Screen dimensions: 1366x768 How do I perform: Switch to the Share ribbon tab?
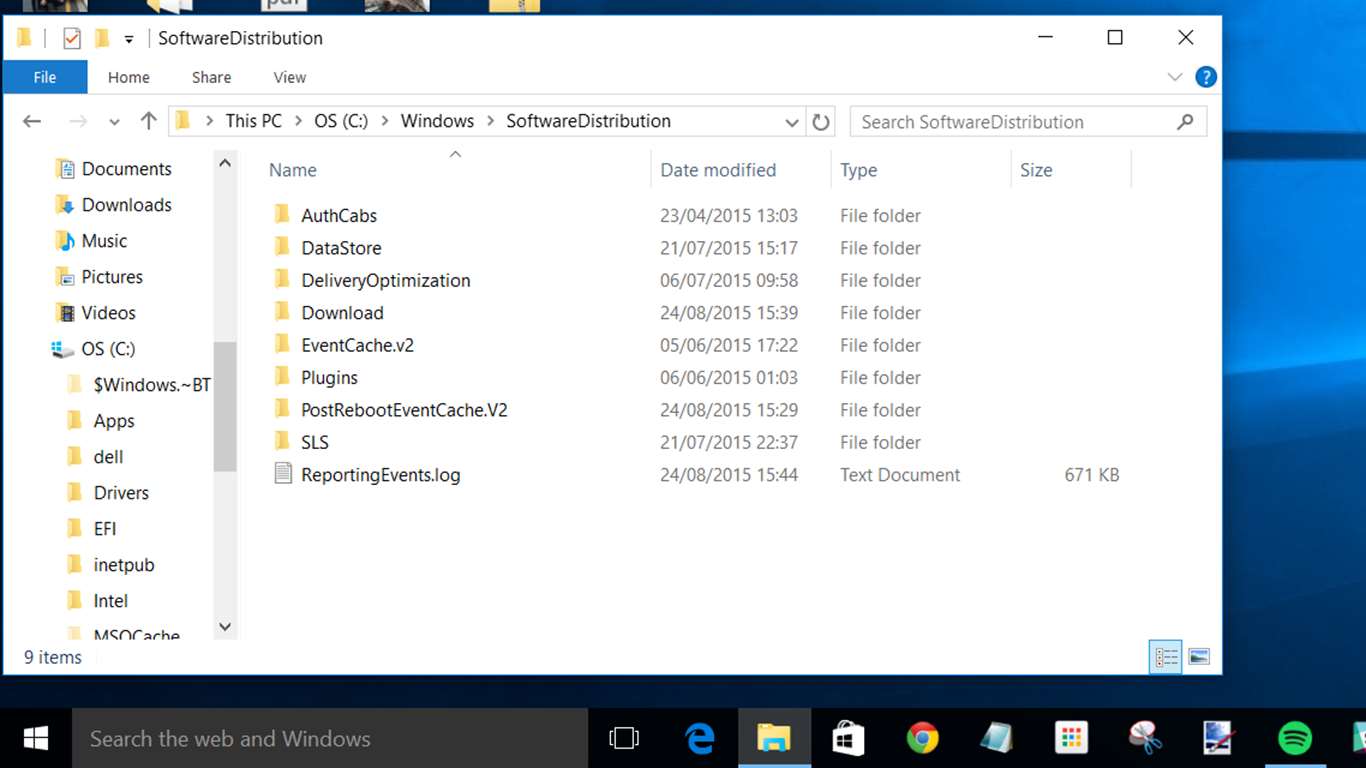coord(211,77)
